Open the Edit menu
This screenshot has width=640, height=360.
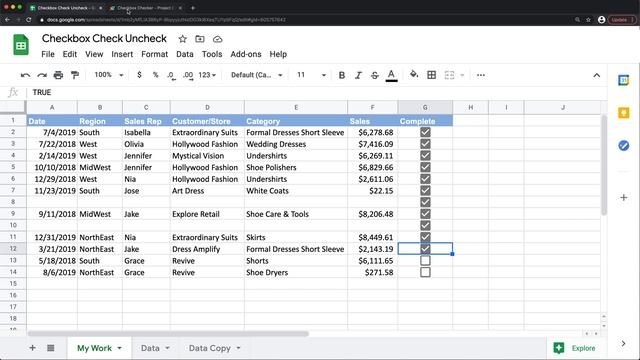coord(70,54)
